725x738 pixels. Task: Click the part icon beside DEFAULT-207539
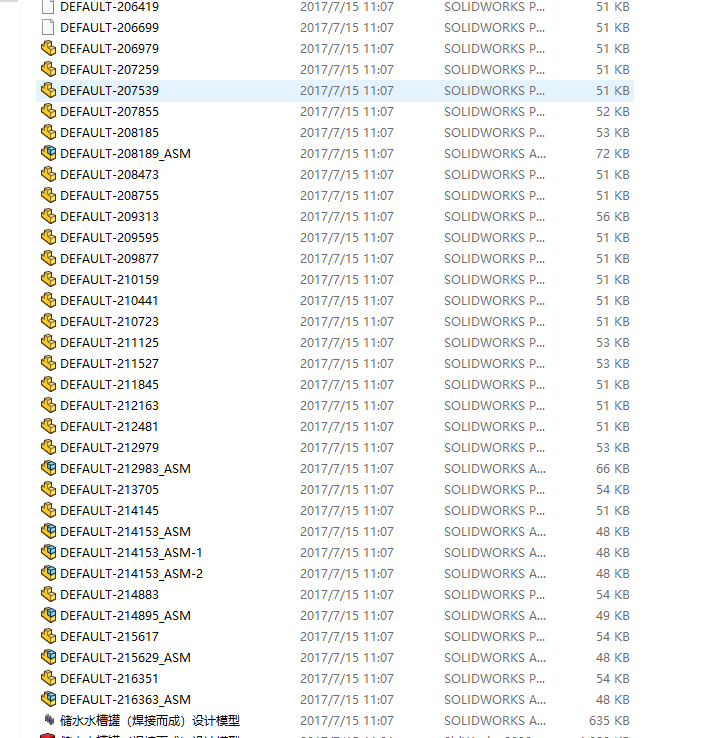[48, 90]
